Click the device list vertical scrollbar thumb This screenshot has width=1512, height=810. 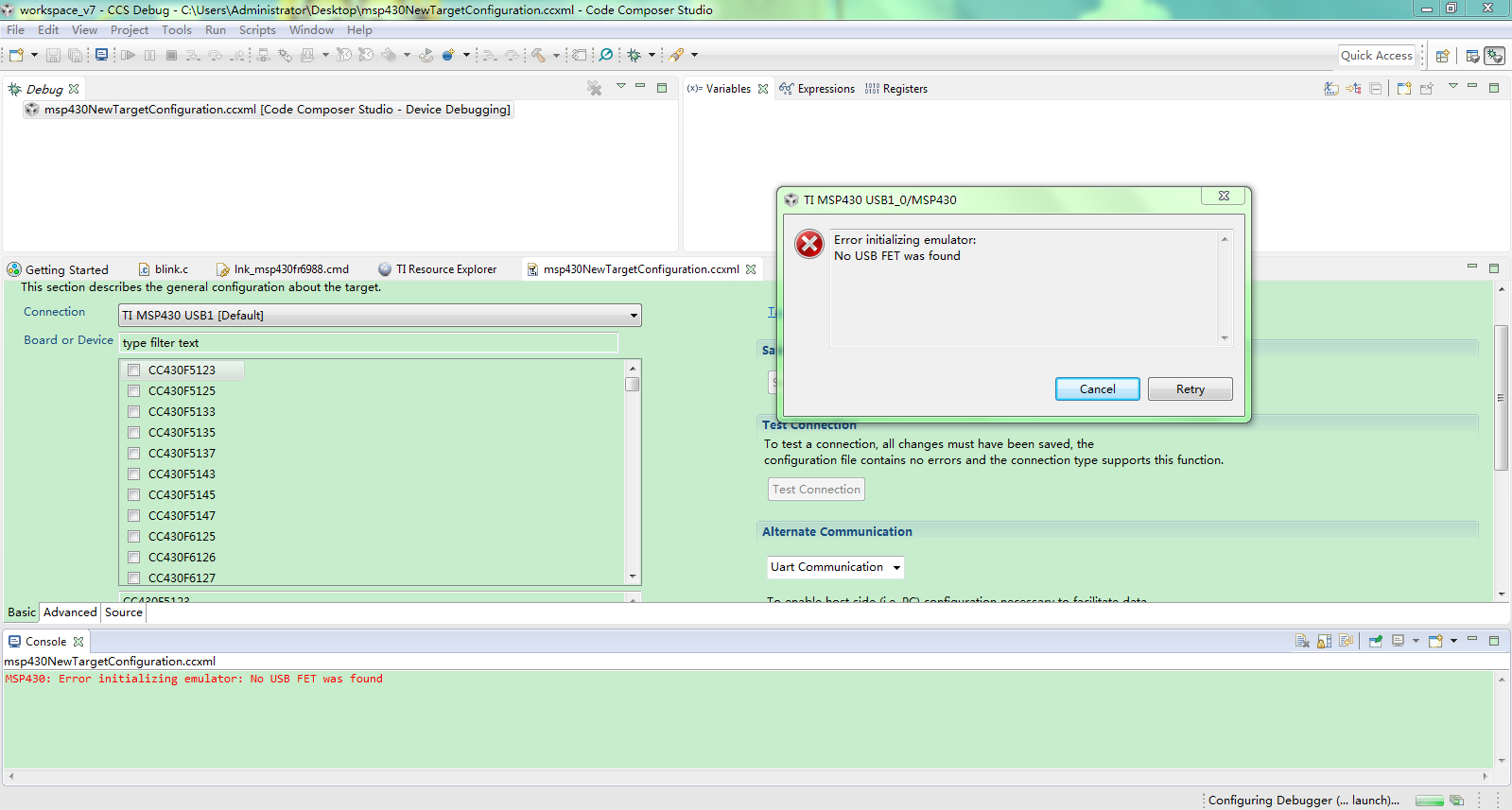[x=633, y=385]
